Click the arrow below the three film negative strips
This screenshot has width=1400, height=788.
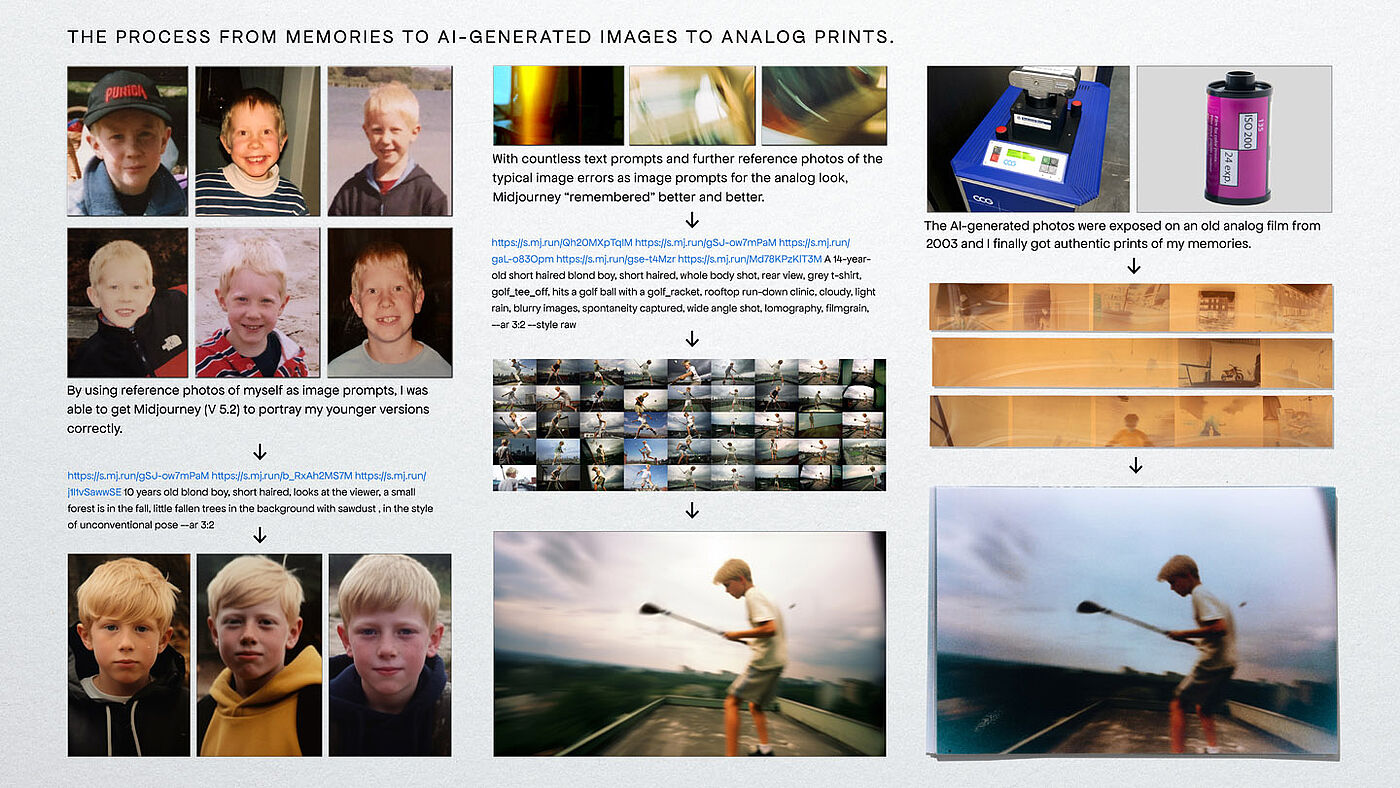point(1134,465)
